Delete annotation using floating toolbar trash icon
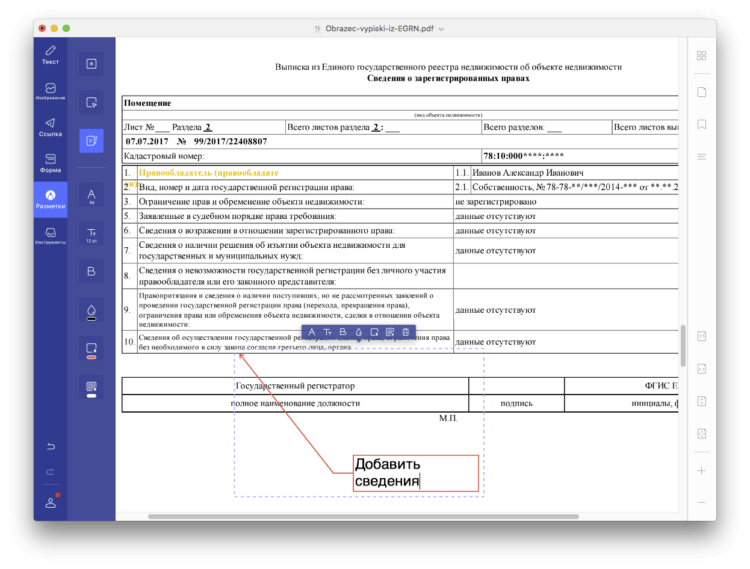This screenshot has height=569, width=750. coord(405,332)
